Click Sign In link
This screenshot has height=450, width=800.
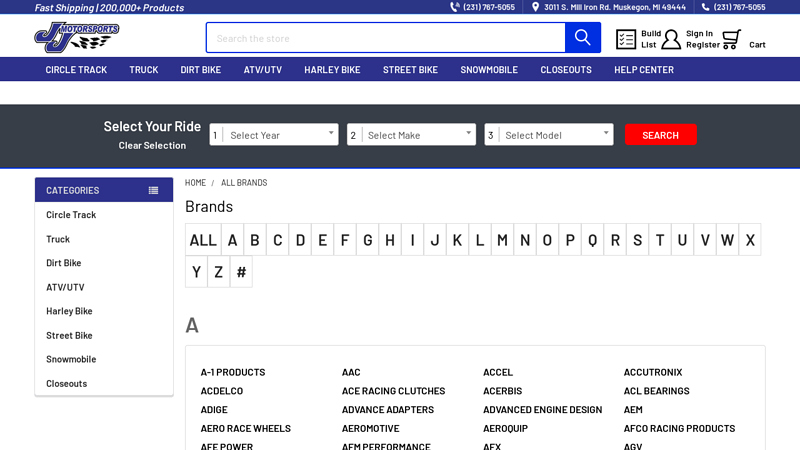pyautogui.click(x=699, y=33)
